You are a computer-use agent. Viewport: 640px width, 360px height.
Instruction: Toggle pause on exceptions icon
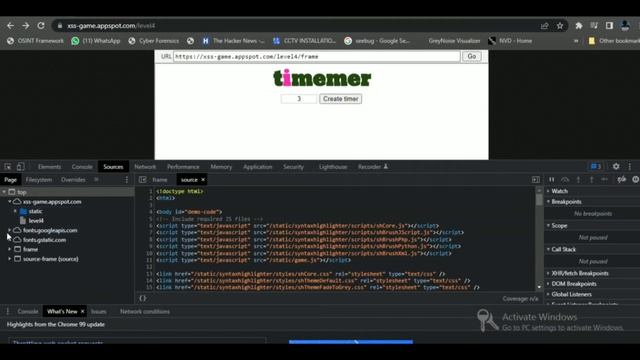(x=636, y=180)
